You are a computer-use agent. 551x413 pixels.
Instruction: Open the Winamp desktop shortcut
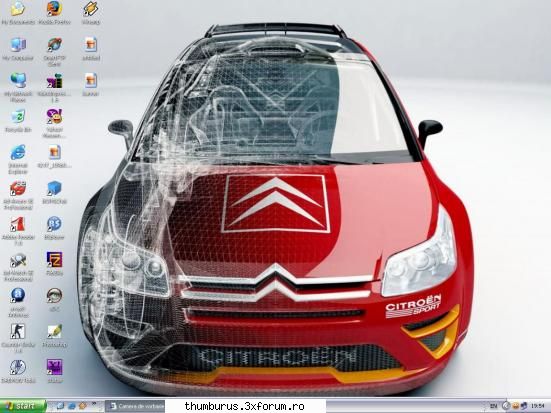pos(91,8)
